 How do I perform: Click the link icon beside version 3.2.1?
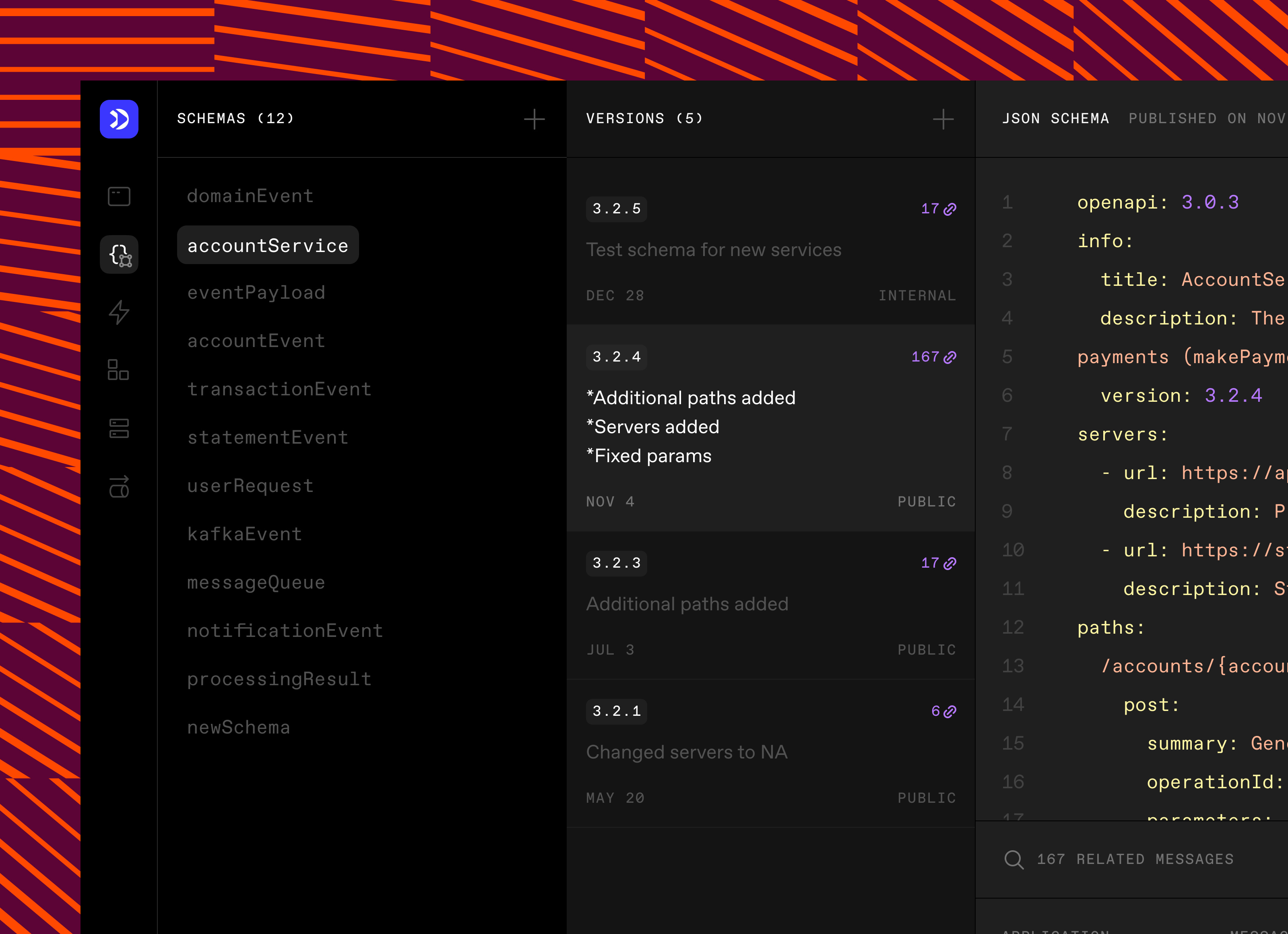pyautogui.click(x=950, y=711)
